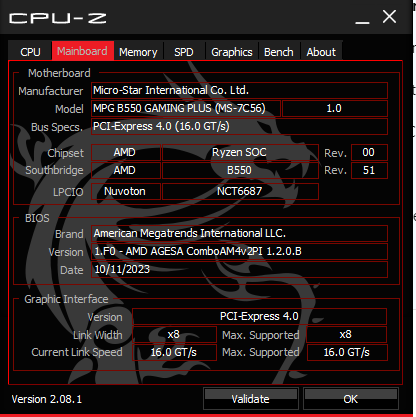This screenshot has height=417, width=416.
Task: Click the Model field MPG B550 GAMING PLUS
Action: (186, 108)
